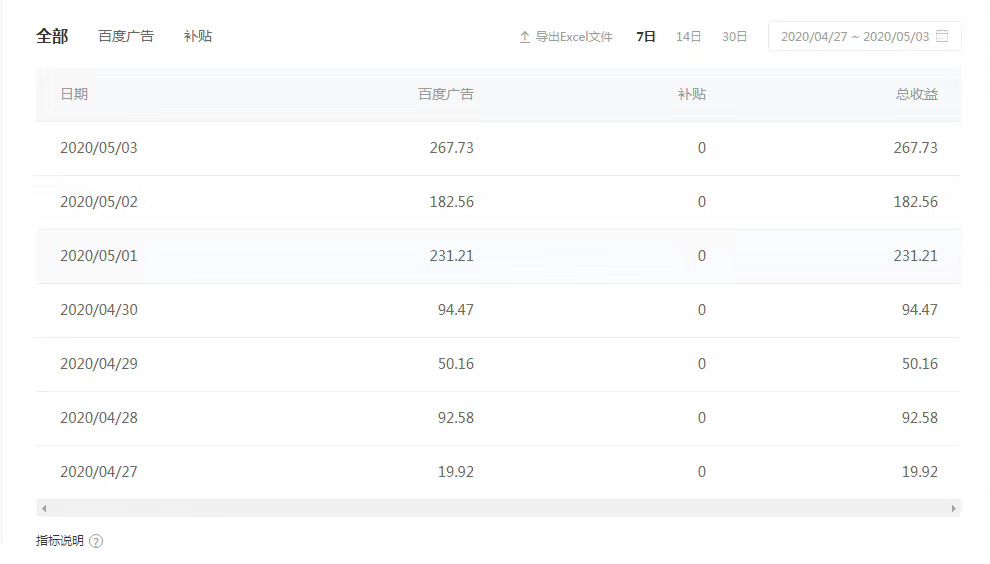Switch to the 全部 tab

click(52, 36)
